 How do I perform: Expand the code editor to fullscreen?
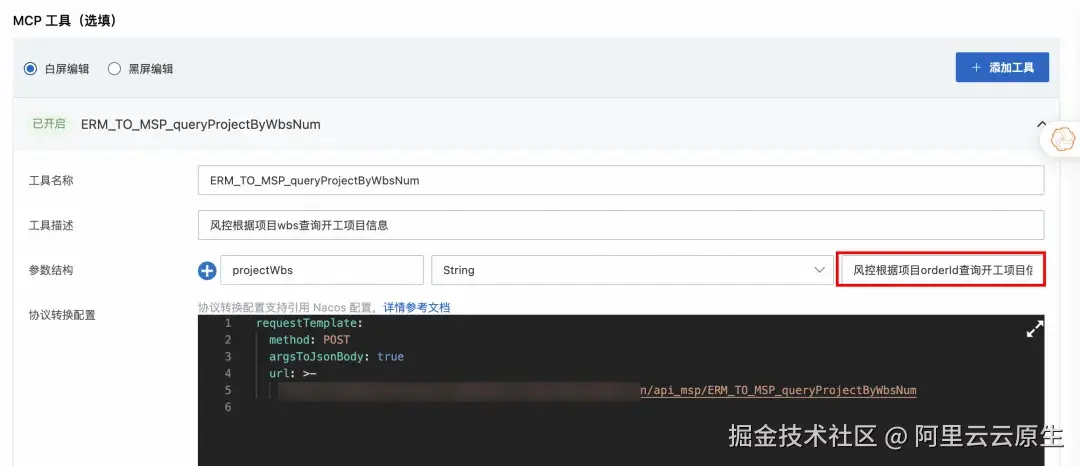(x=1035, y=330)
